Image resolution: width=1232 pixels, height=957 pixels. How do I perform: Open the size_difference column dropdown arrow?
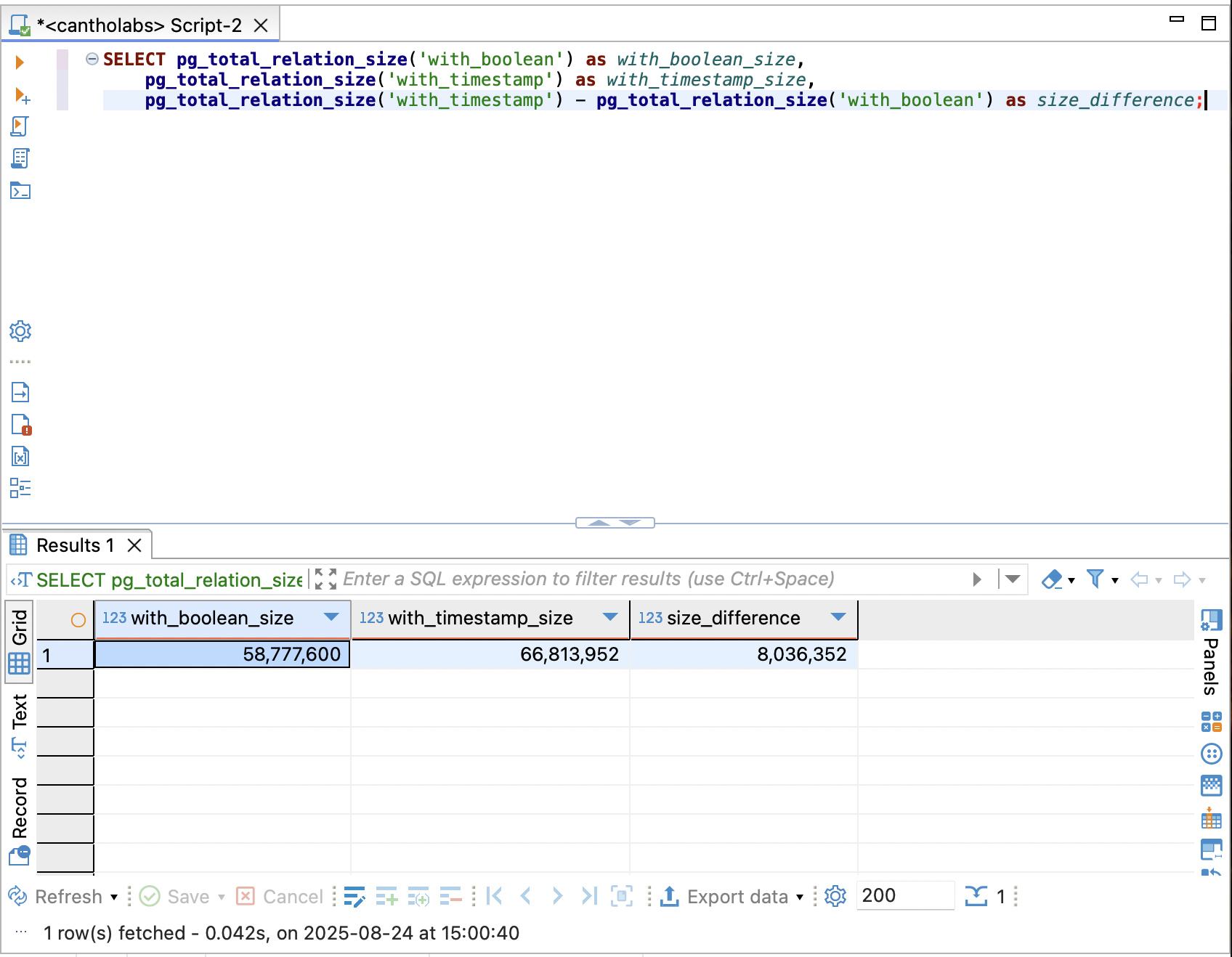[x=838, y=617]
